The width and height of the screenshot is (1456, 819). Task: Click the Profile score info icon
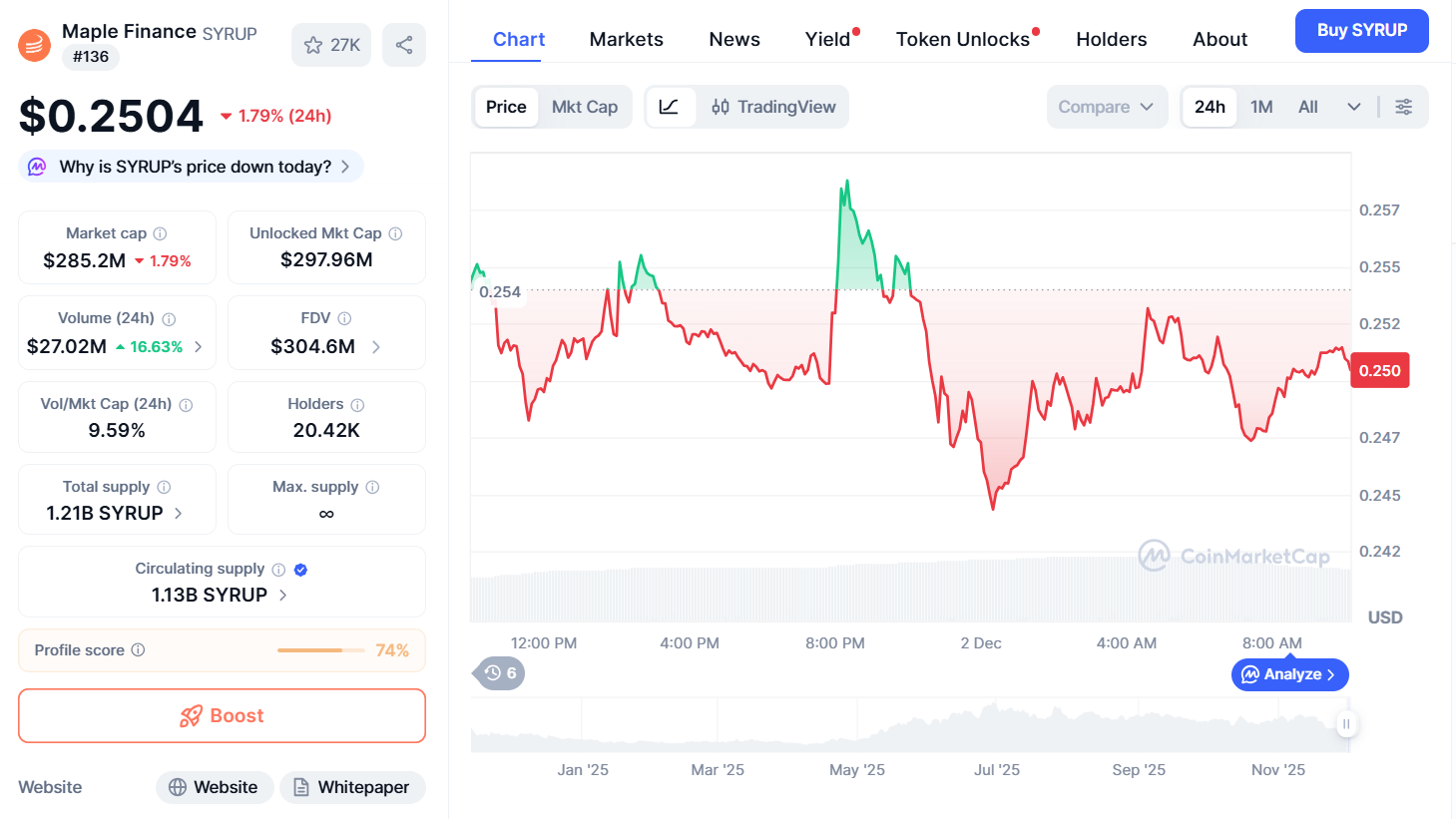pos(138,650)
